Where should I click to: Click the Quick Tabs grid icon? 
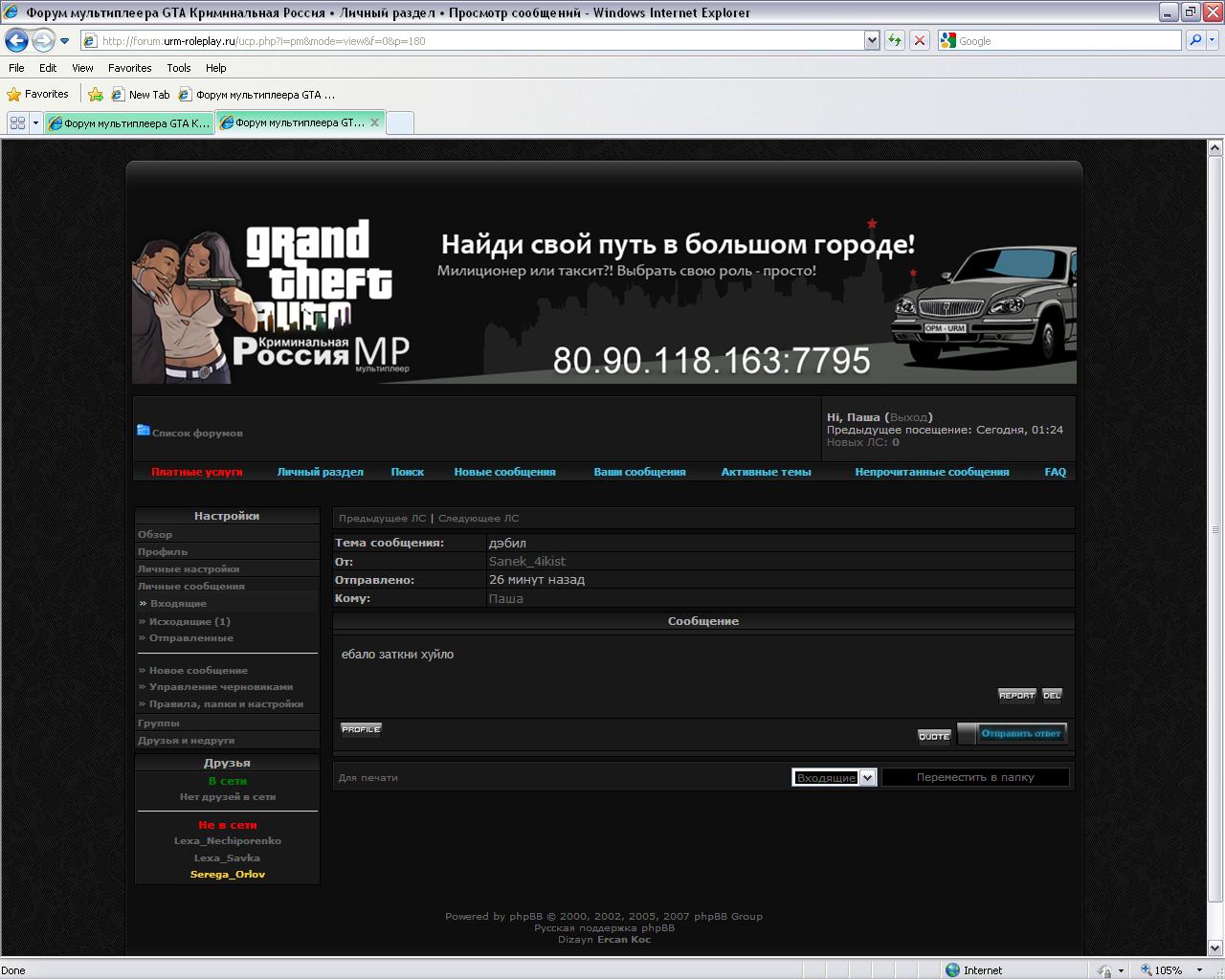click(x=17, y=122)
